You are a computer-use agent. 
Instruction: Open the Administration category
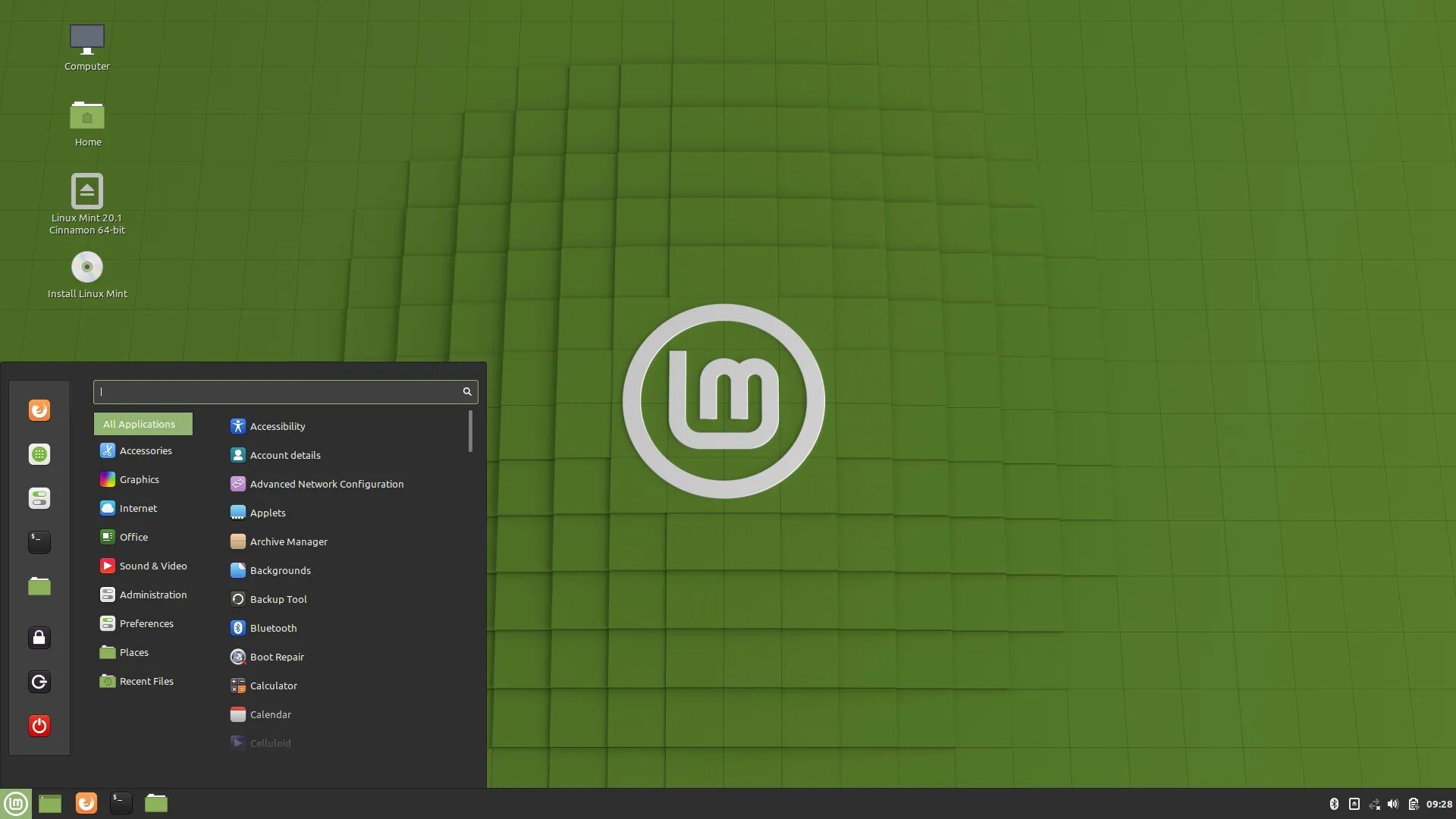point(152,595)
